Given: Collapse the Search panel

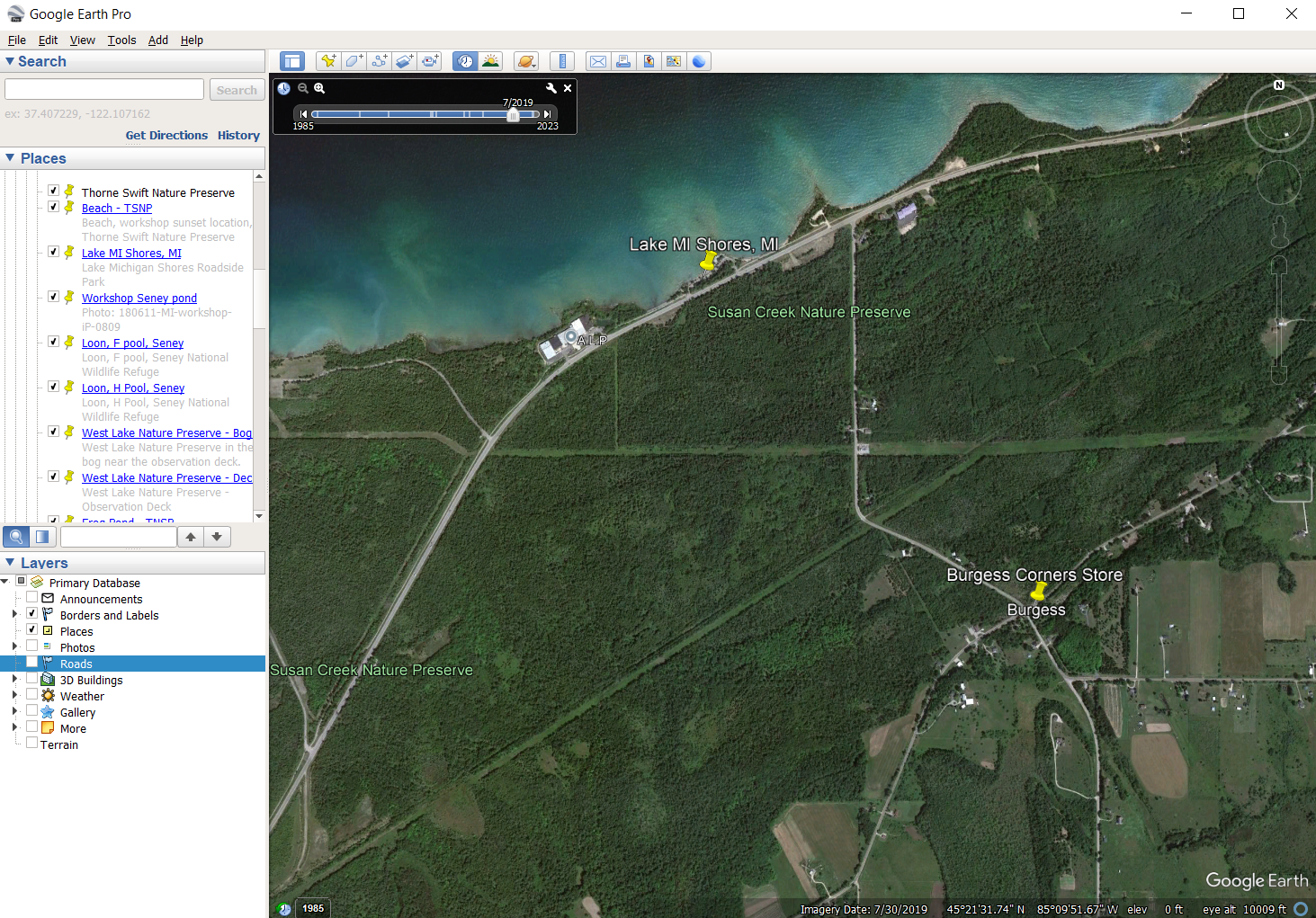Looking at the screenshot, I should 10,61.
